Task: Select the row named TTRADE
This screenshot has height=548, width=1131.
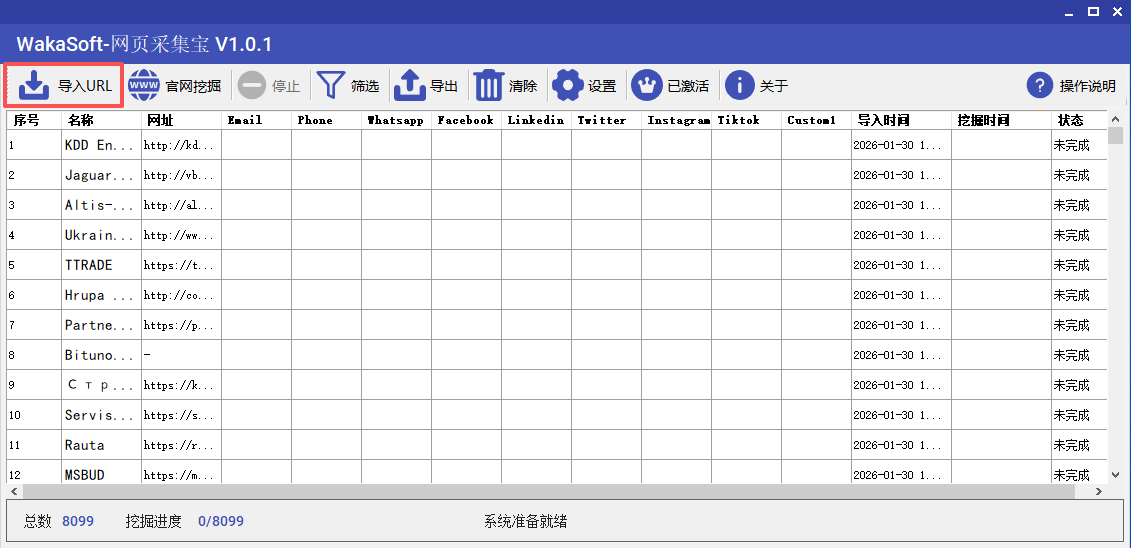Action: pyautogui.click(x=89, y=265)
